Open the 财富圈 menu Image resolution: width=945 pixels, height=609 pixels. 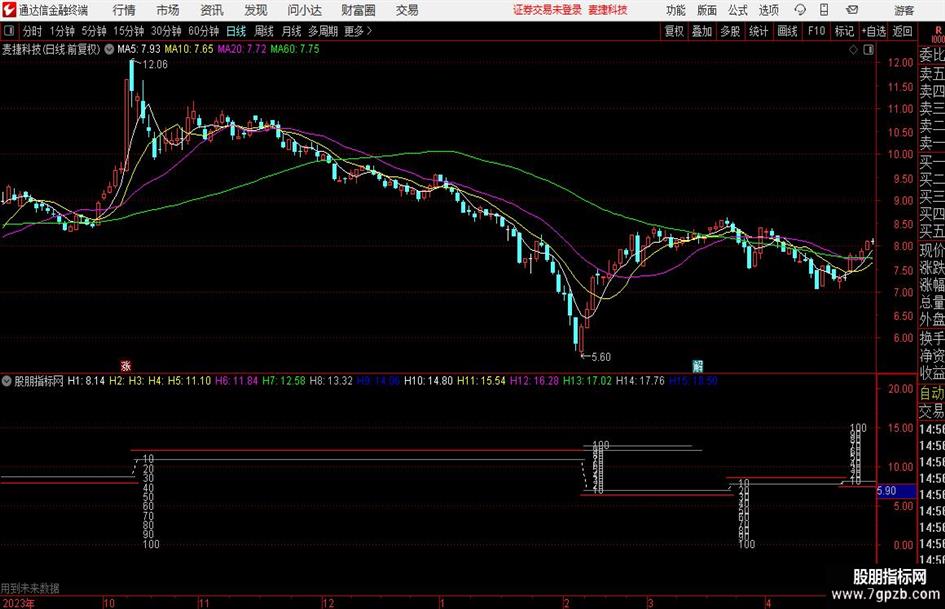358,10
